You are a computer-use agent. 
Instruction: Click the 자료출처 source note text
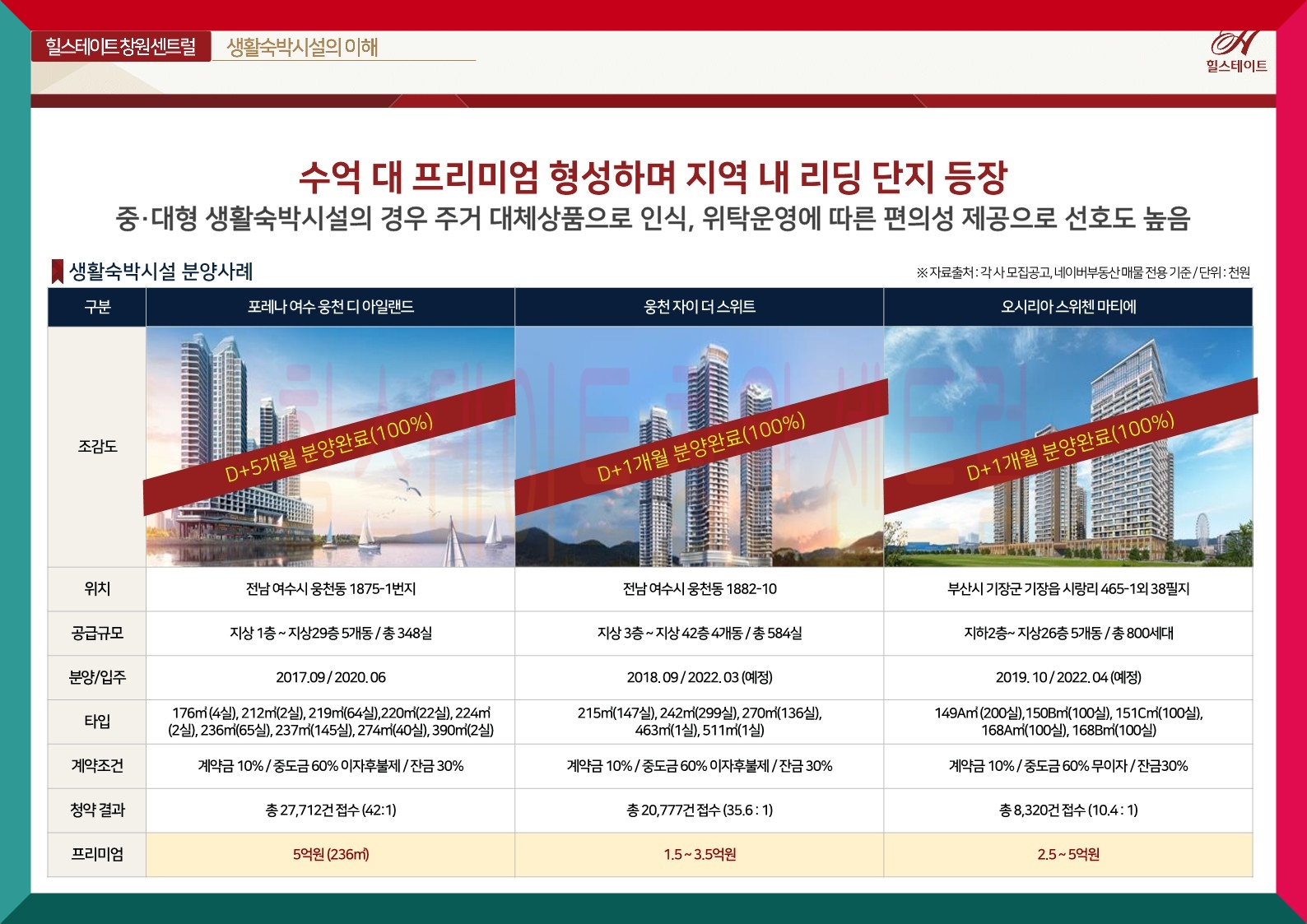[1083, 272]
